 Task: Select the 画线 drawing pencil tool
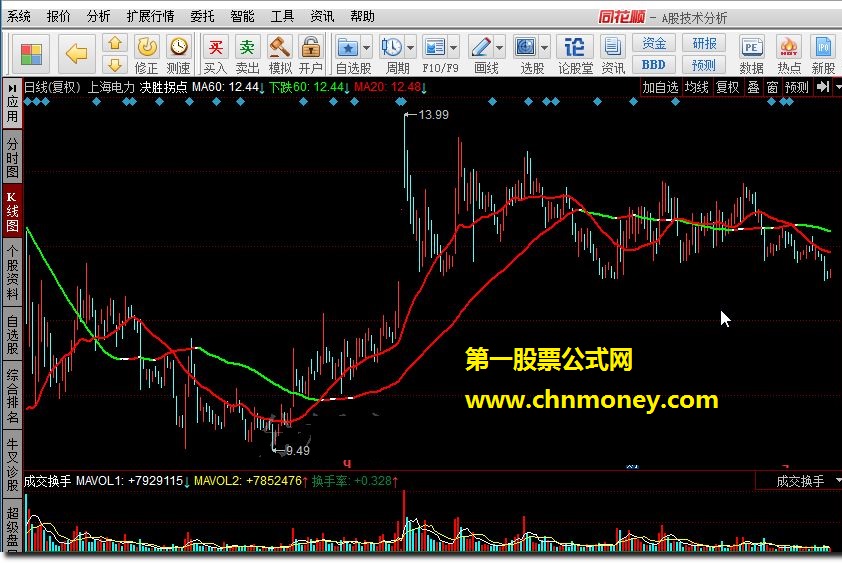pos(481,48)
